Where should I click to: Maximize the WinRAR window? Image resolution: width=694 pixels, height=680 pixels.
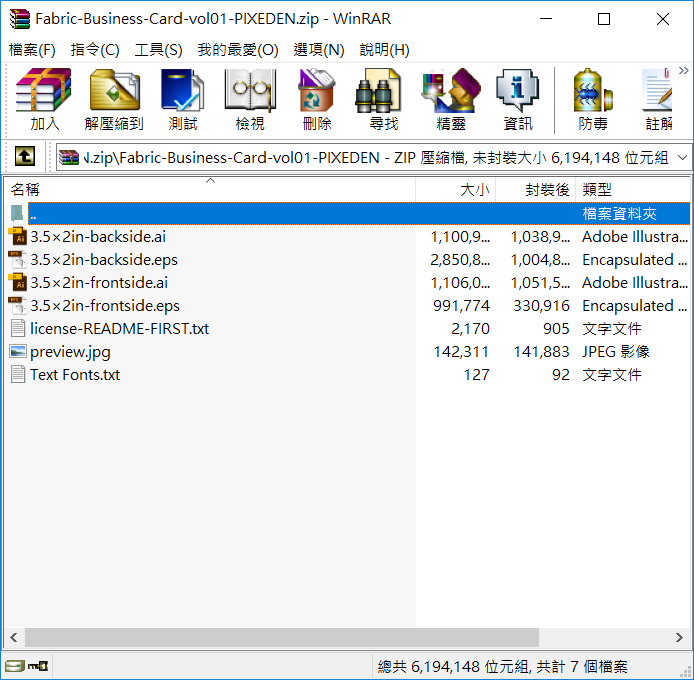click(x=604, y=19)
